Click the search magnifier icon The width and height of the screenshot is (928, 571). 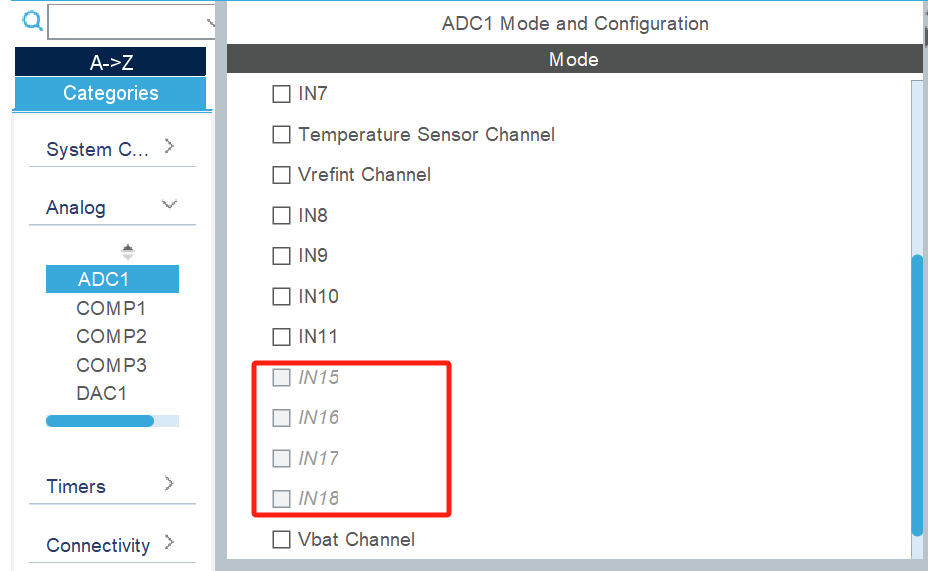32,20
